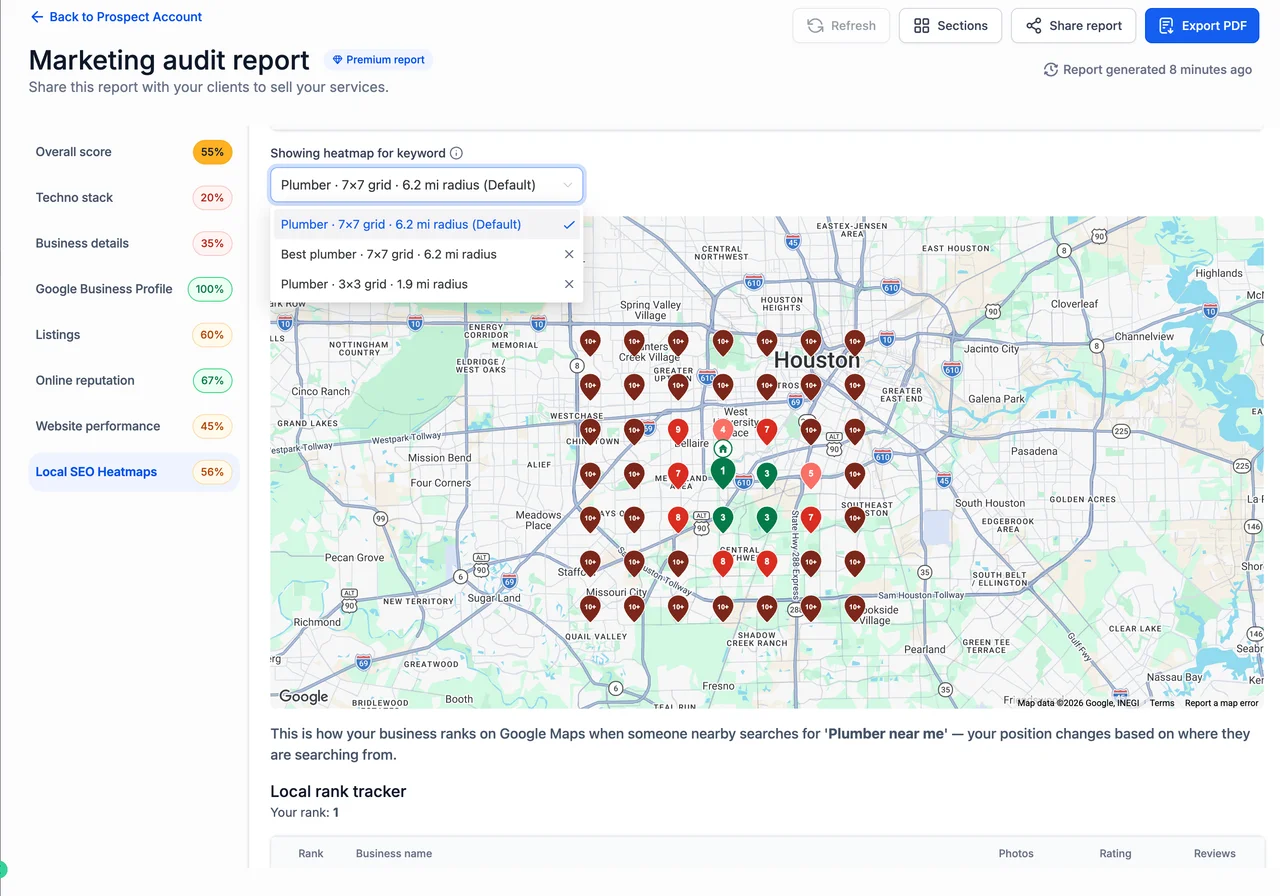Screen dimensions: 1280x896
Task: Choose Plumber 3×3 grid 1.9 mi radius
Action: tap(374, 284)
